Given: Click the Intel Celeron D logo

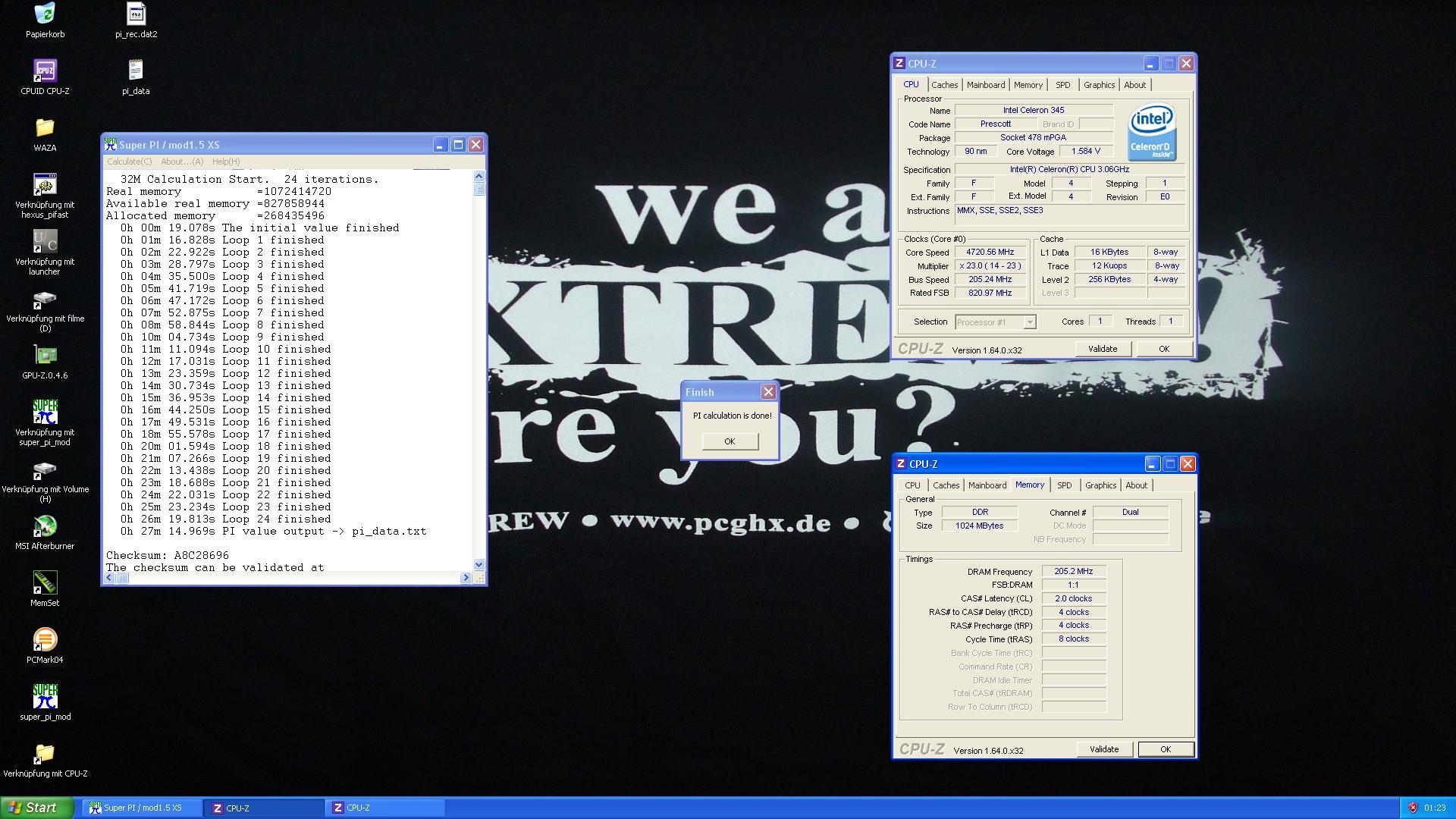Looking at the screenshot, I should coord(1152,133).
